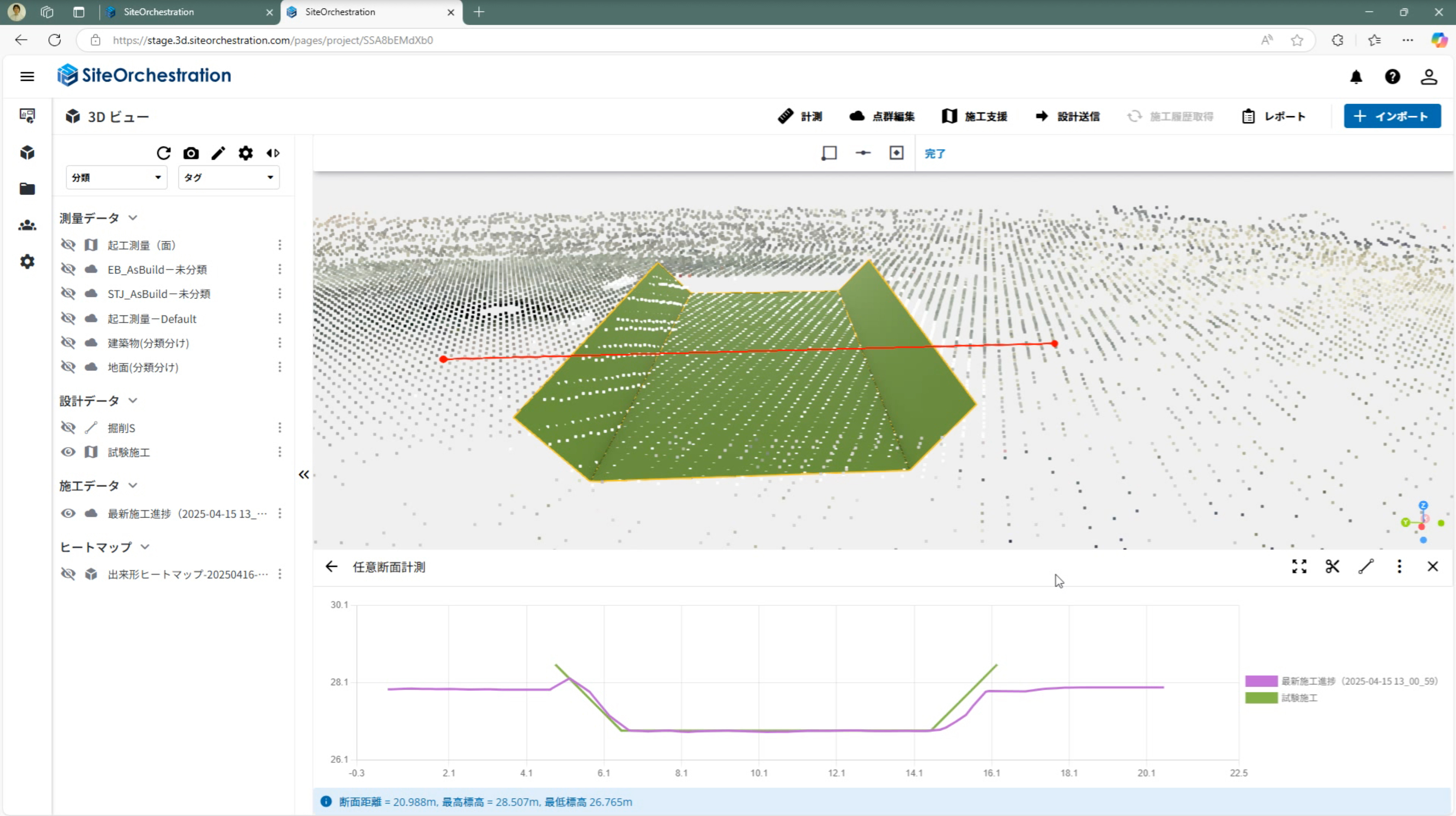Click 完了 to finish measuring
Screen dimensions: 1456x816
click(x=935, y=154)
